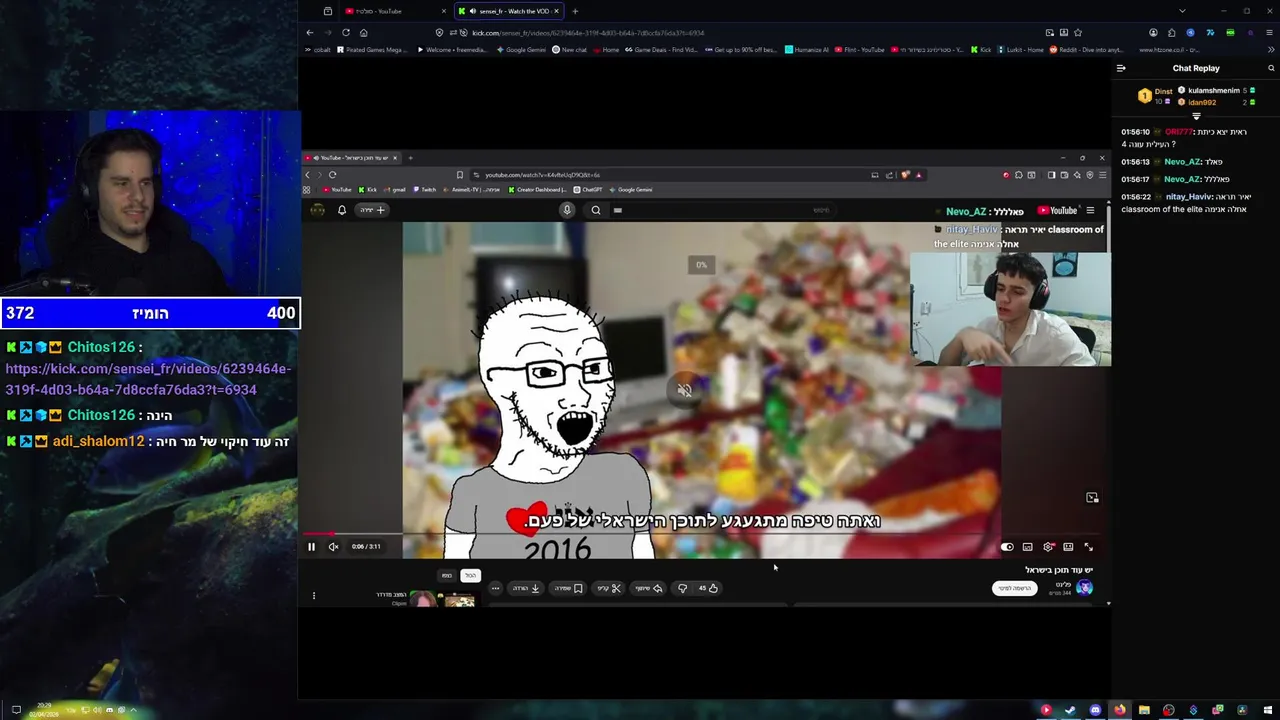Open the Chitos126 Kick video link
The image size is (1280, 720).
coord(148,379)
